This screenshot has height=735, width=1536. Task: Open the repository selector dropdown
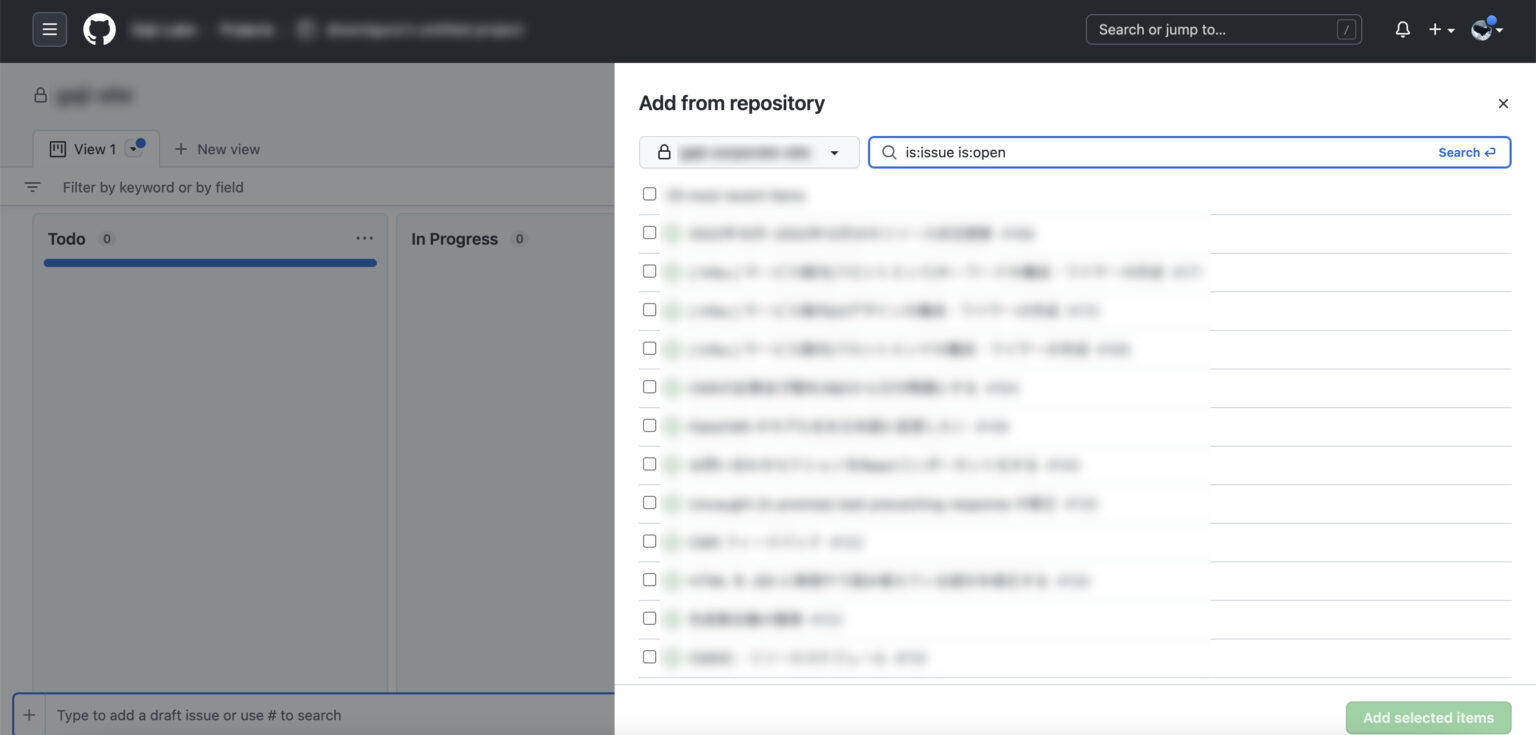pyautogui.click(x=834, y=152)
